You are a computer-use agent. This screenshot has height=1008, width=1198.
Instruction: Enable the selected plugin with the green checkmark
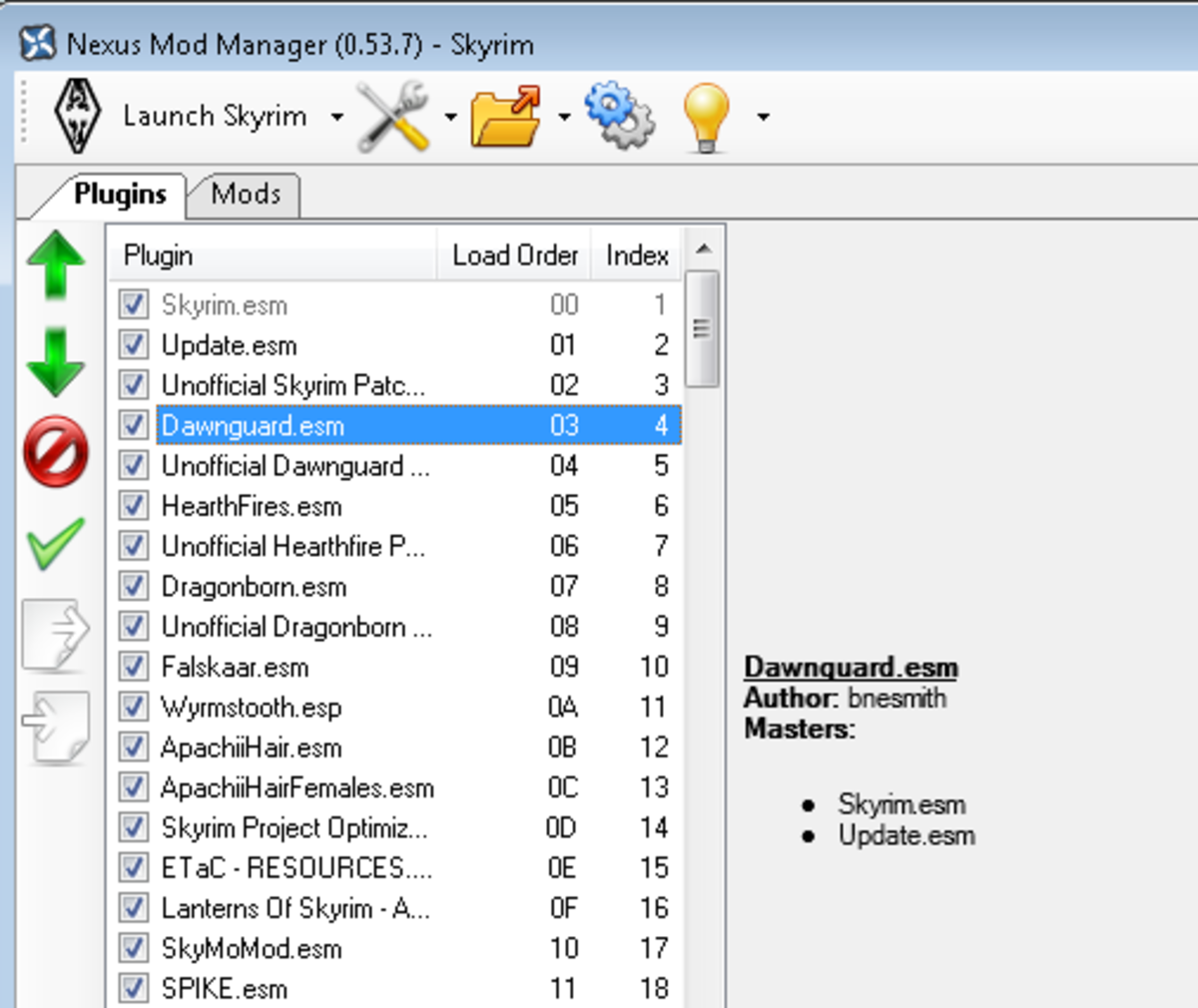tap(55, 544)
